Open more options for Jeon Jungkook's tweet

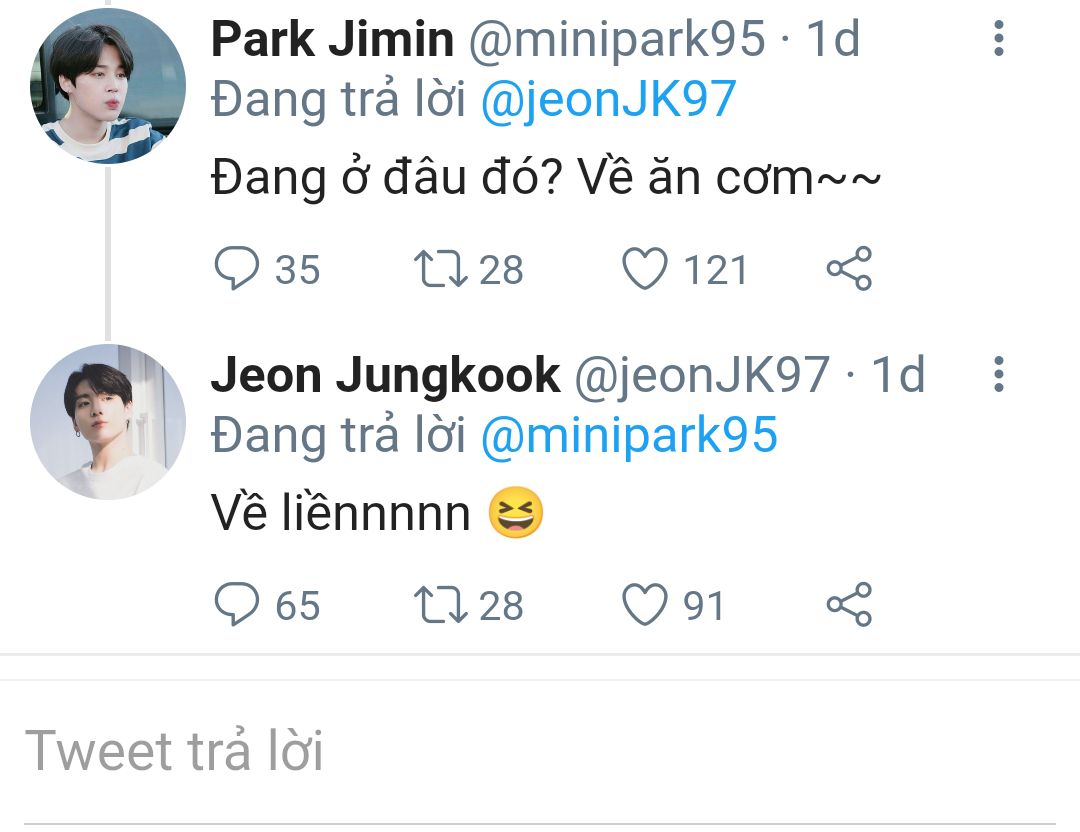tap(998, 374)
